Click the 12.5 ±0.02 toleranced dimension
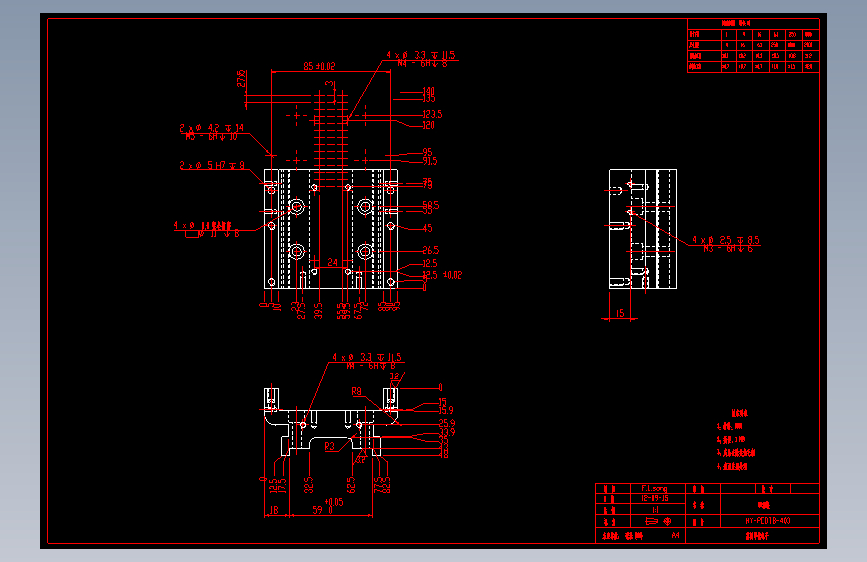867x562 pixels. click(x=442, y=275)
